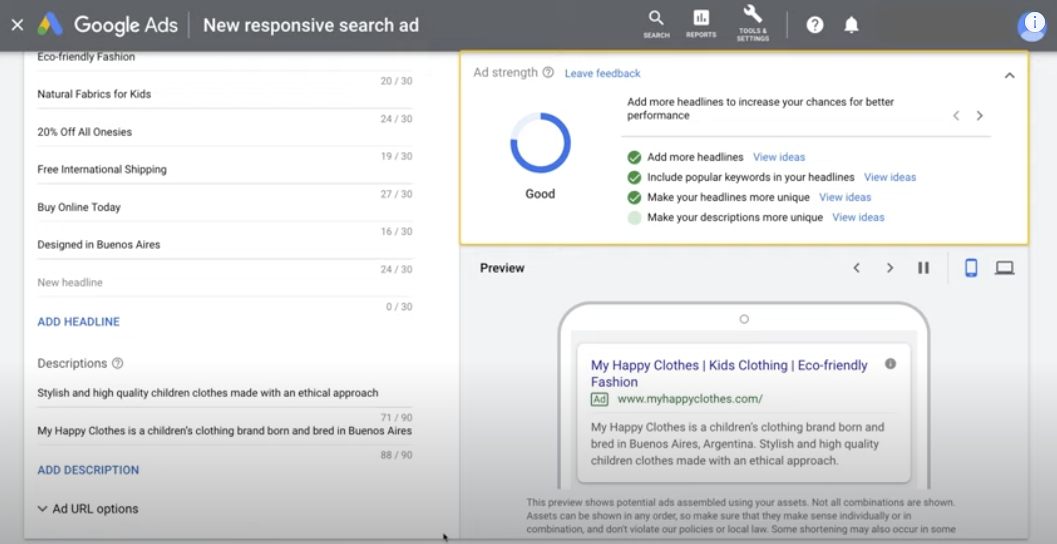This screenshot has height=544, width=1057.
Task: Click www.myhappyclothes.com URL in preview
Action: pos(690,399)
